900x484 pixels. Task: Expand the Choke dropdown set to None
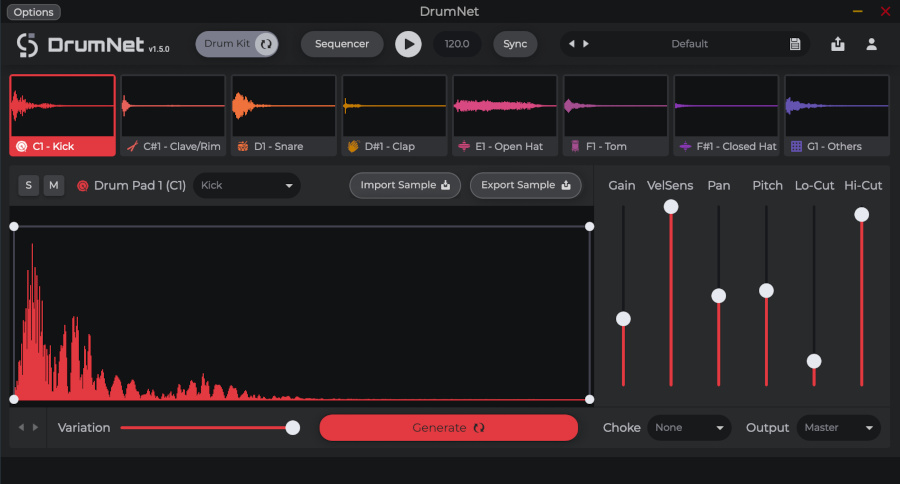point(690,427)
